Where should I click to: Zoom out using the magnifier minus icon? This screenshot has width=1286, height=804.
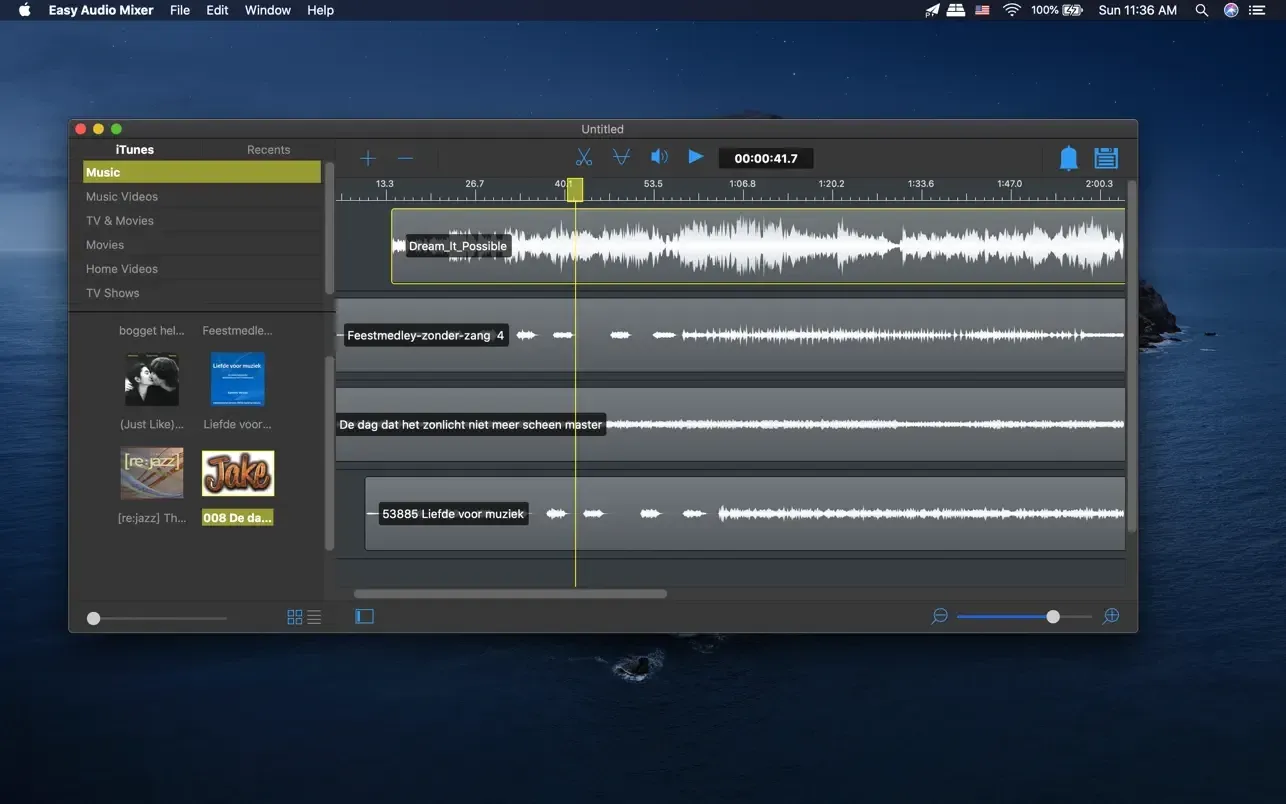939,616
